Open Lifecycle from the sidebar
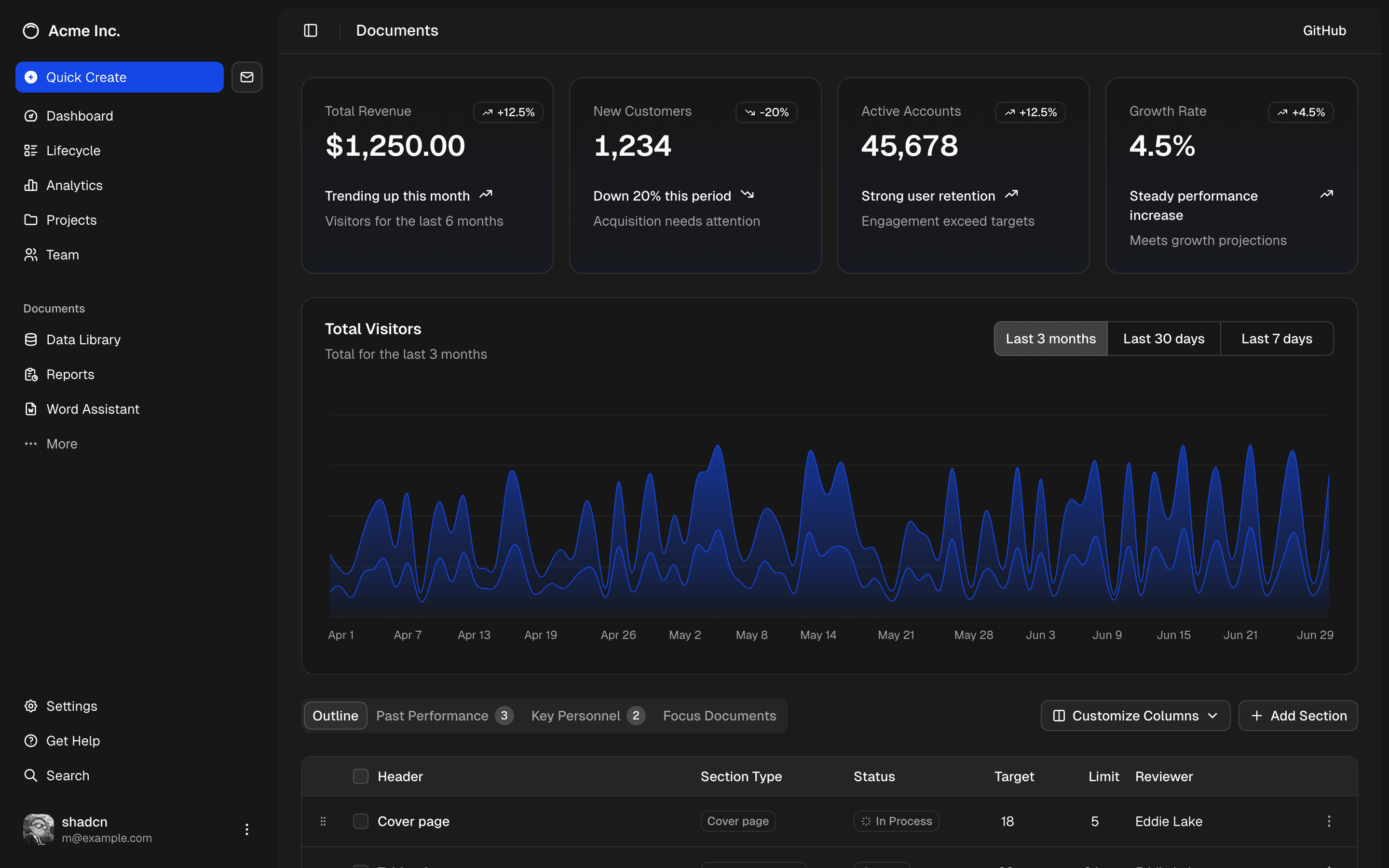This screenshot has height=868, width=1389. tap(73, 150)
